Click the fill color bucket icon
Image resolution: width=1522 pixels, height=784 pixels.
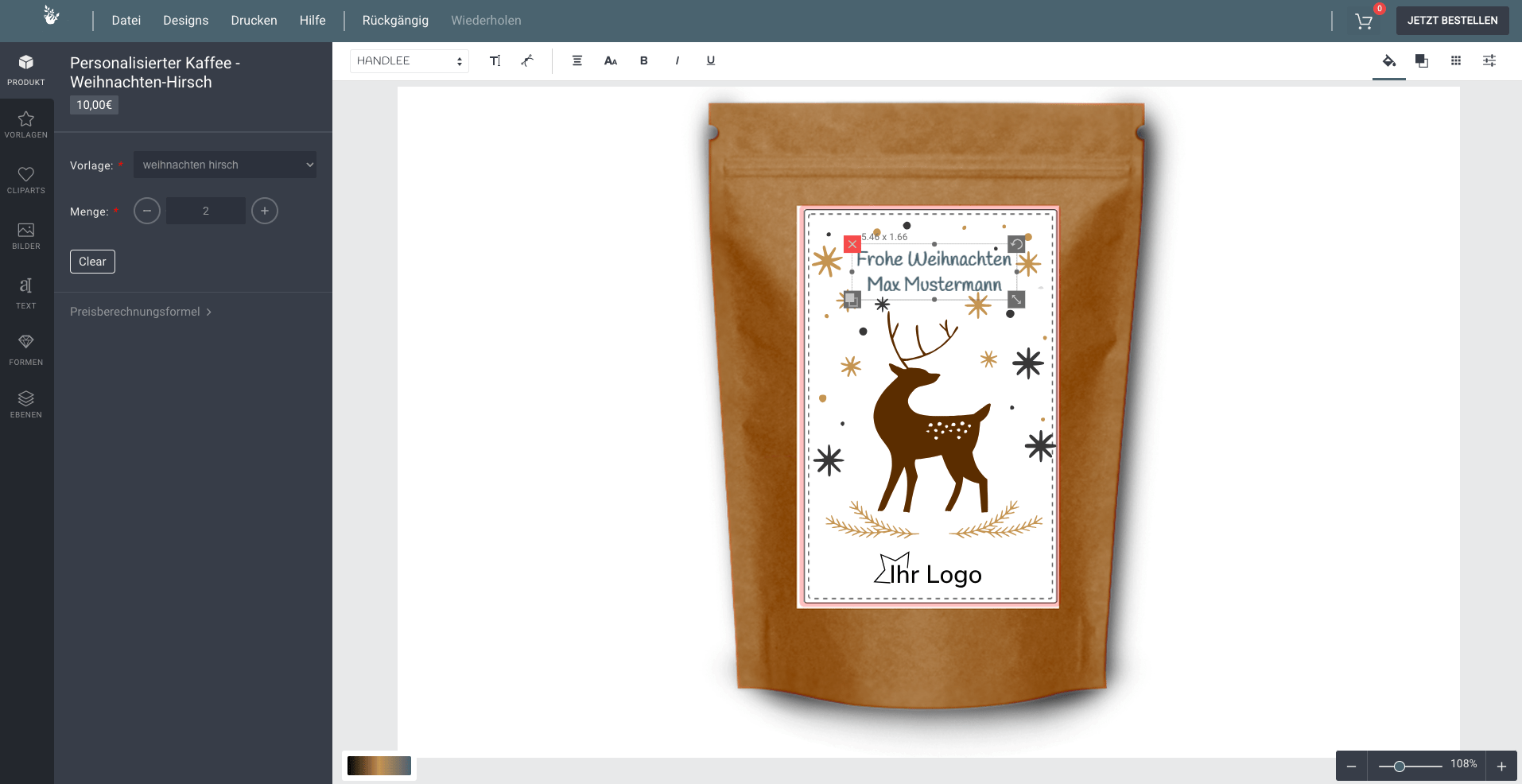pyautogui.click(x=1389, y=61)
